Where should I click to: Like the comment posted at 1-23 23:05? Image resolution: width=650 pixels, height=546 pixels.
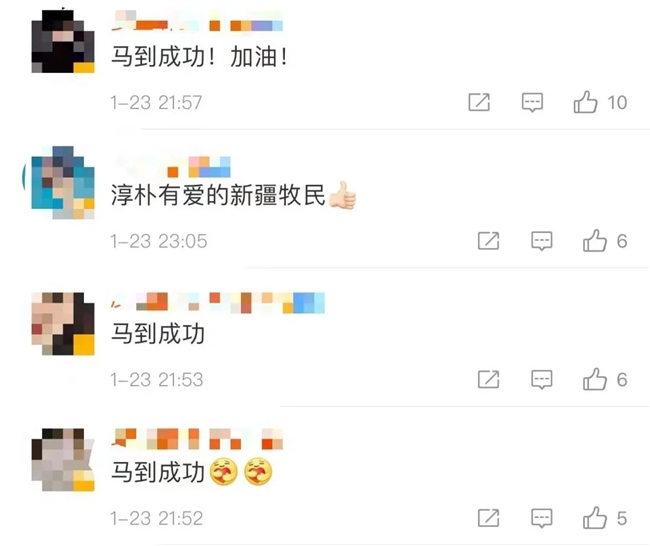coord(595,241)
